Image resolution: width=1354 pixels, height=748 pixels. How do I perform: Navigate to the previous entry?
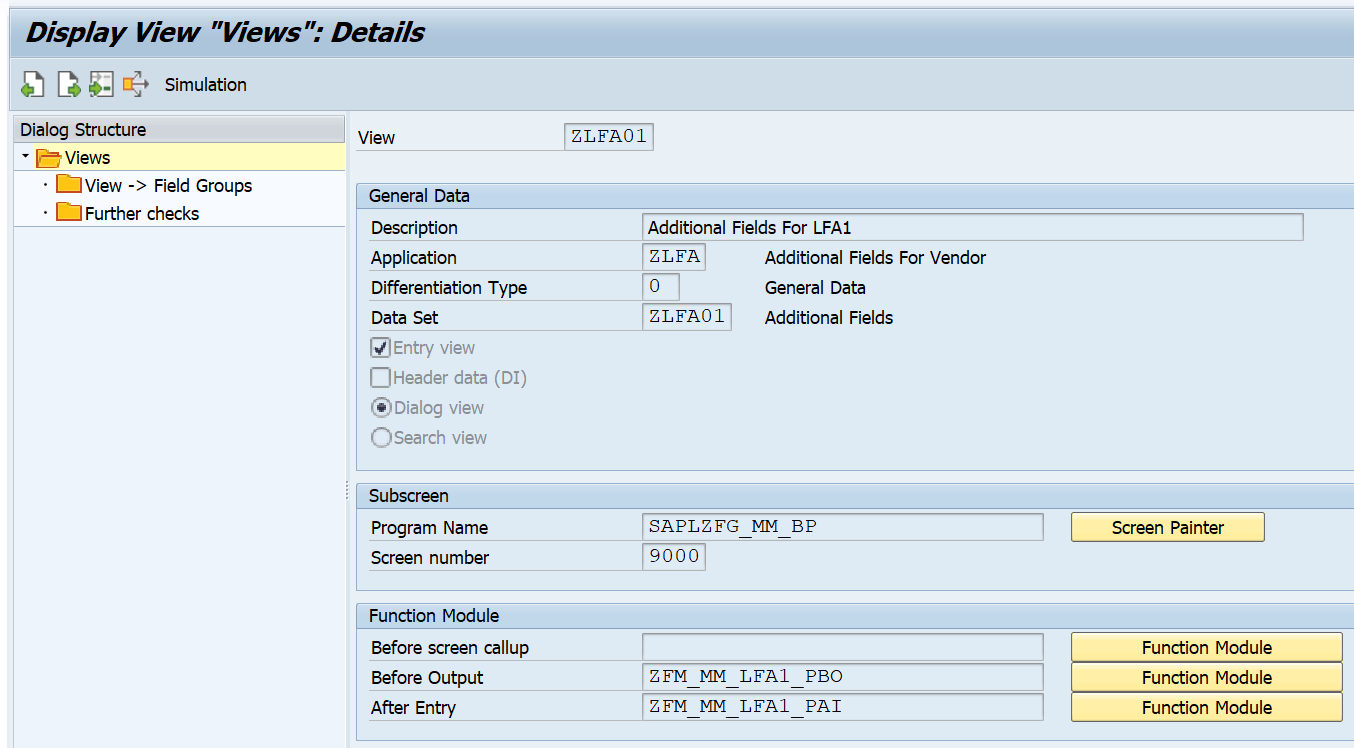tap(33, 84)
